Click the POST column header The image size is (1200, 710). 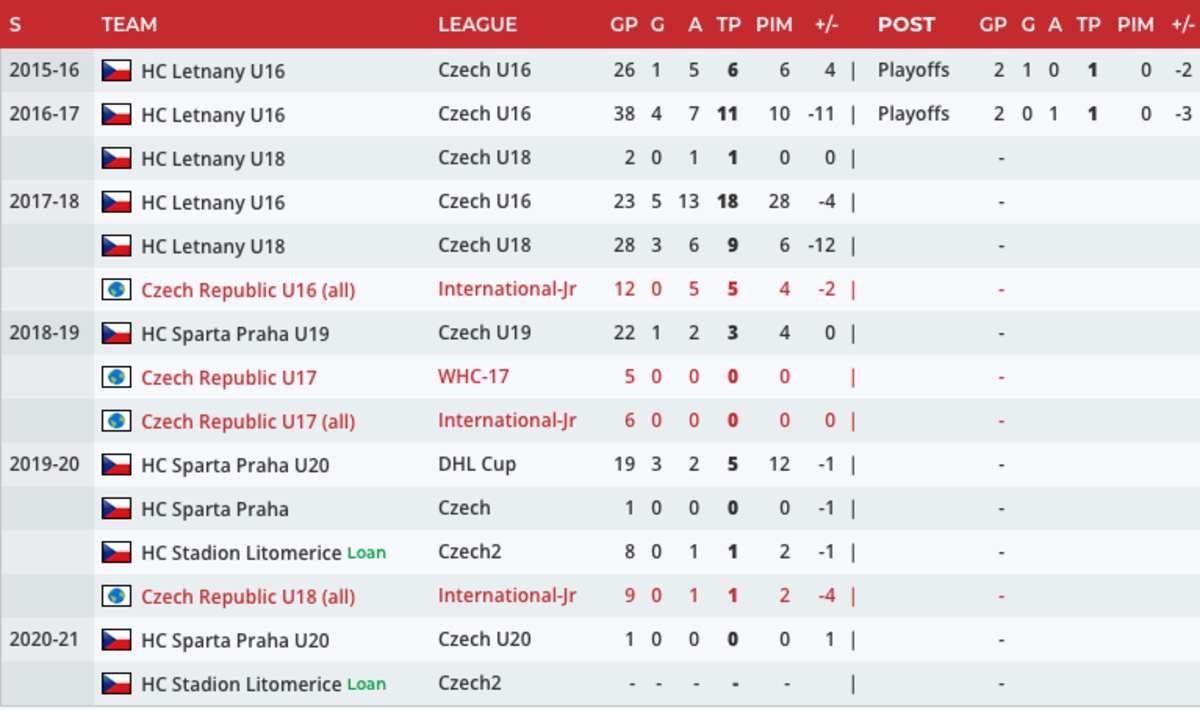pos(906,25)
